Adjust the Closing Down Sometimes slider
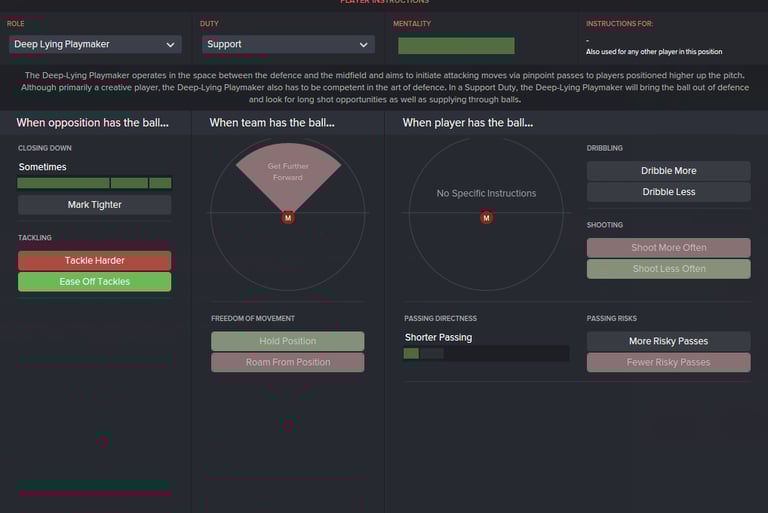 (94, 183)
